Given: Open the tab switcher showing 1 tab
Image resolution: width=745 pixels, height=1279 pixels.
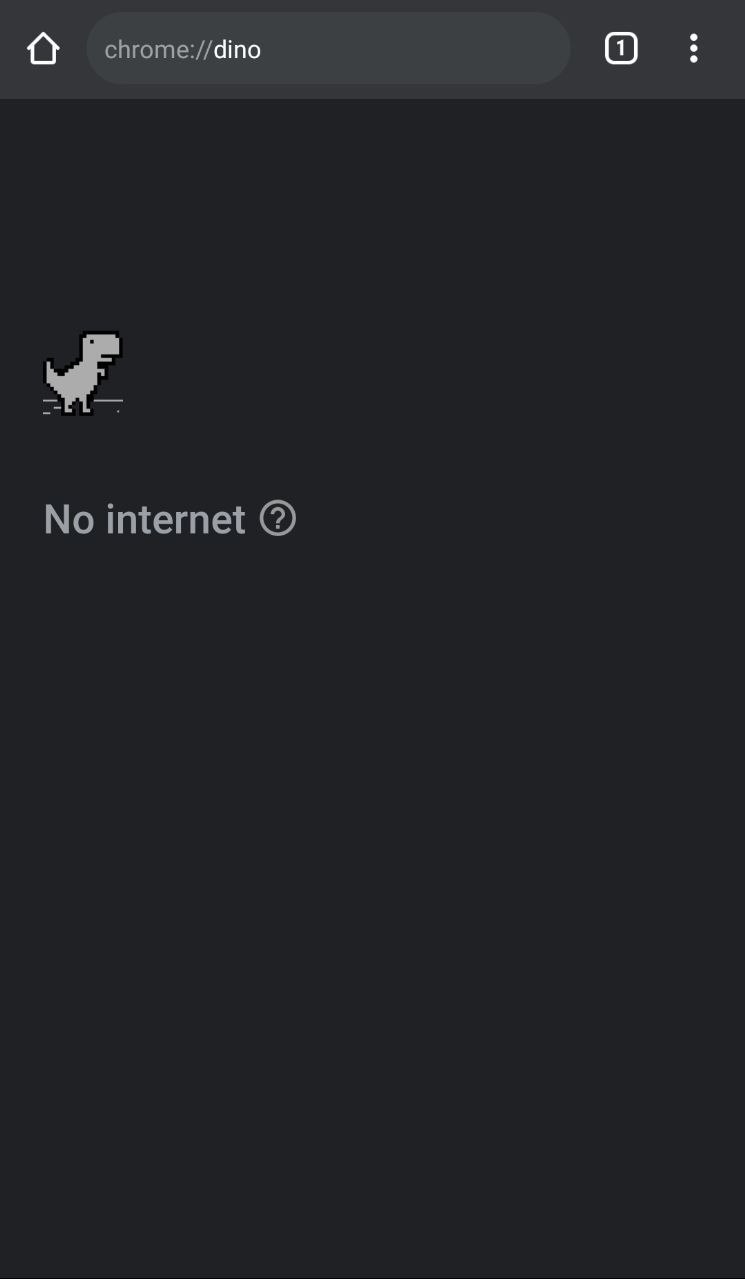Looking at the screenshot, I should pos(620,48).
